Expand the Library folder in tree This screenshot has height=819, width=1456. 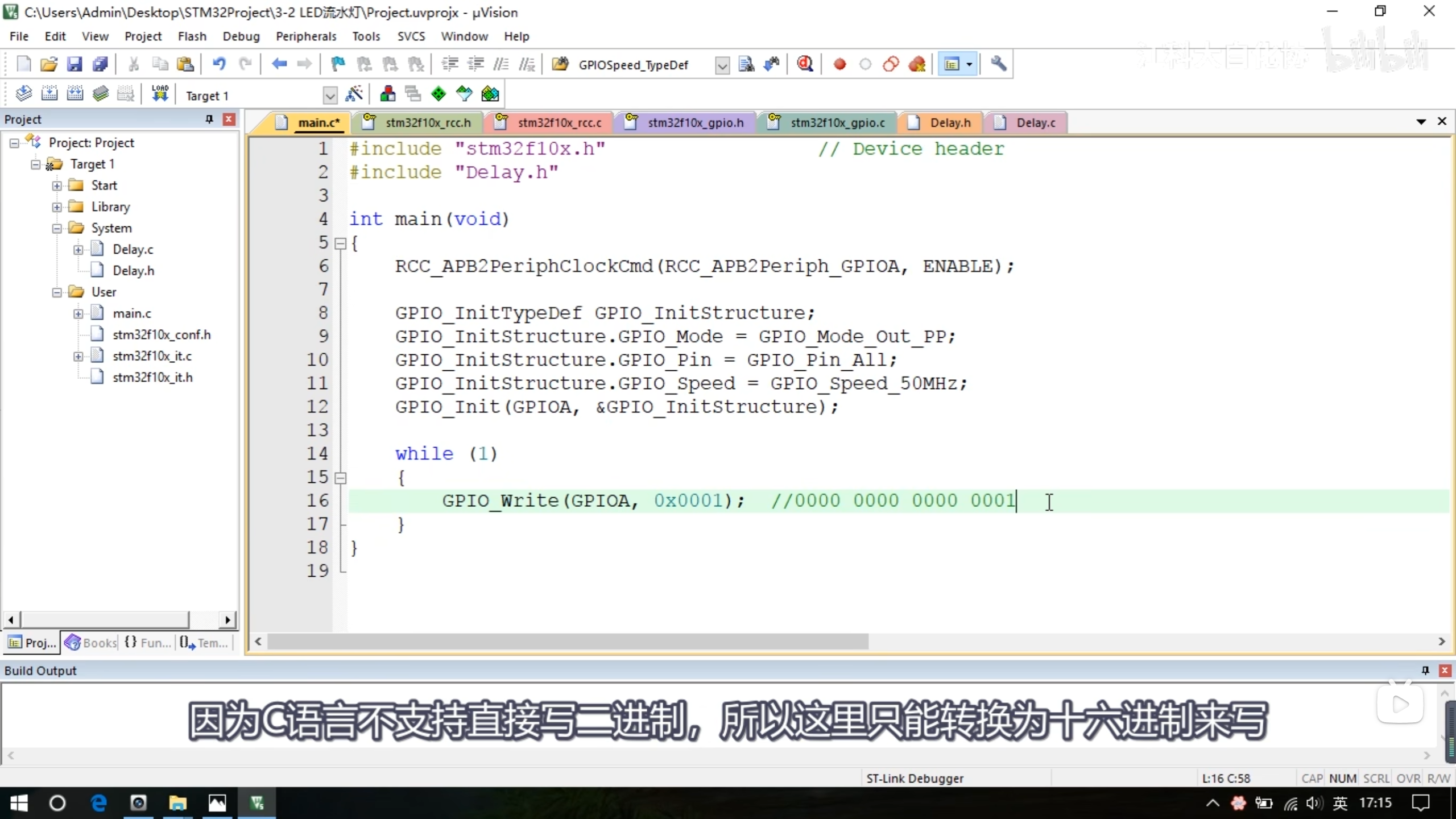(x=57, y=207)
